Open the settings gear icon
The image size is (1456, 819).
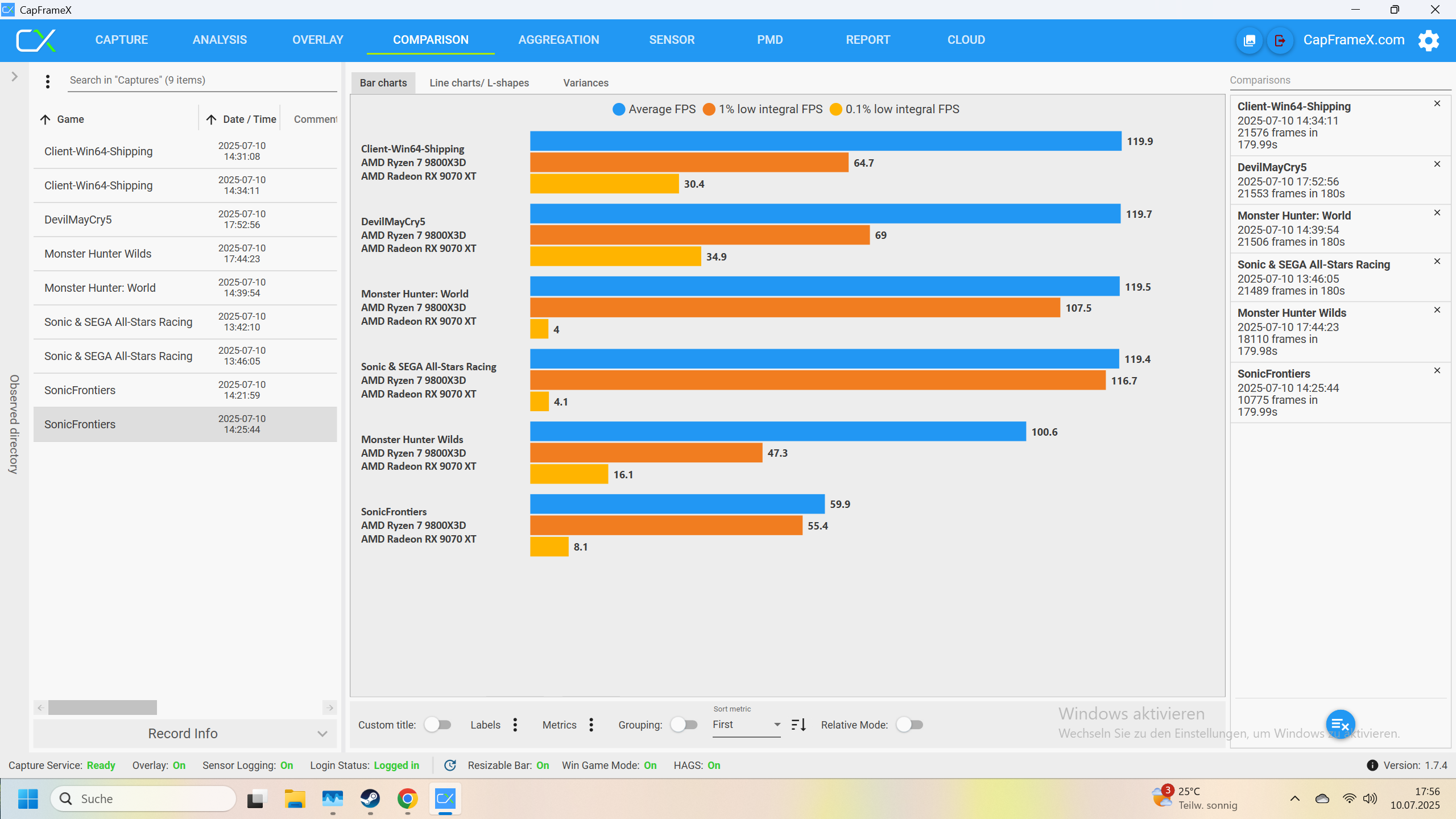click(x=1428, y=40)
